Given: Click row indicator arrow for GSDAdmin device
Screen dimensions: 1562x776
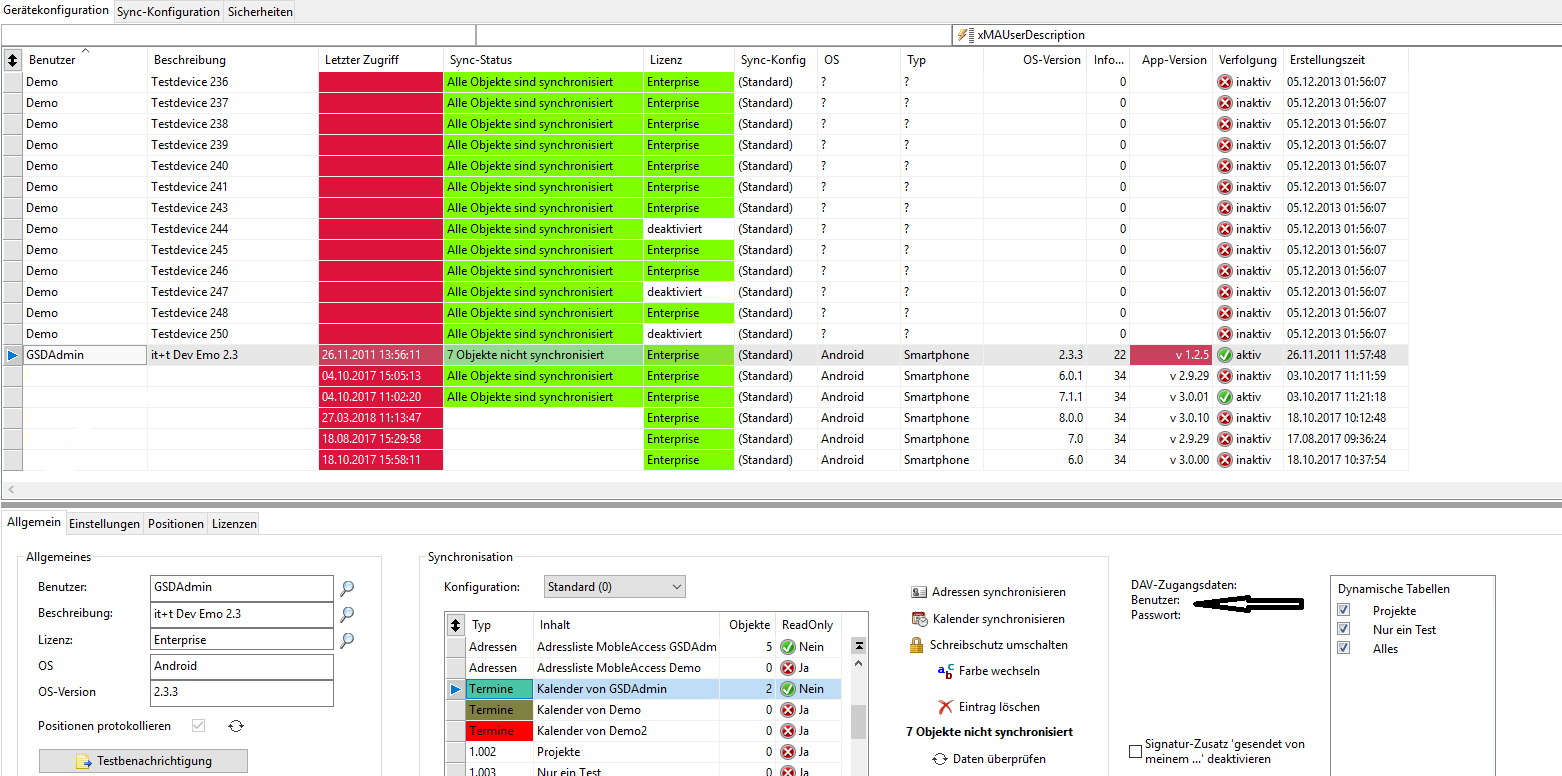Looking at the screenshot, I should click(x=12, y=355).
